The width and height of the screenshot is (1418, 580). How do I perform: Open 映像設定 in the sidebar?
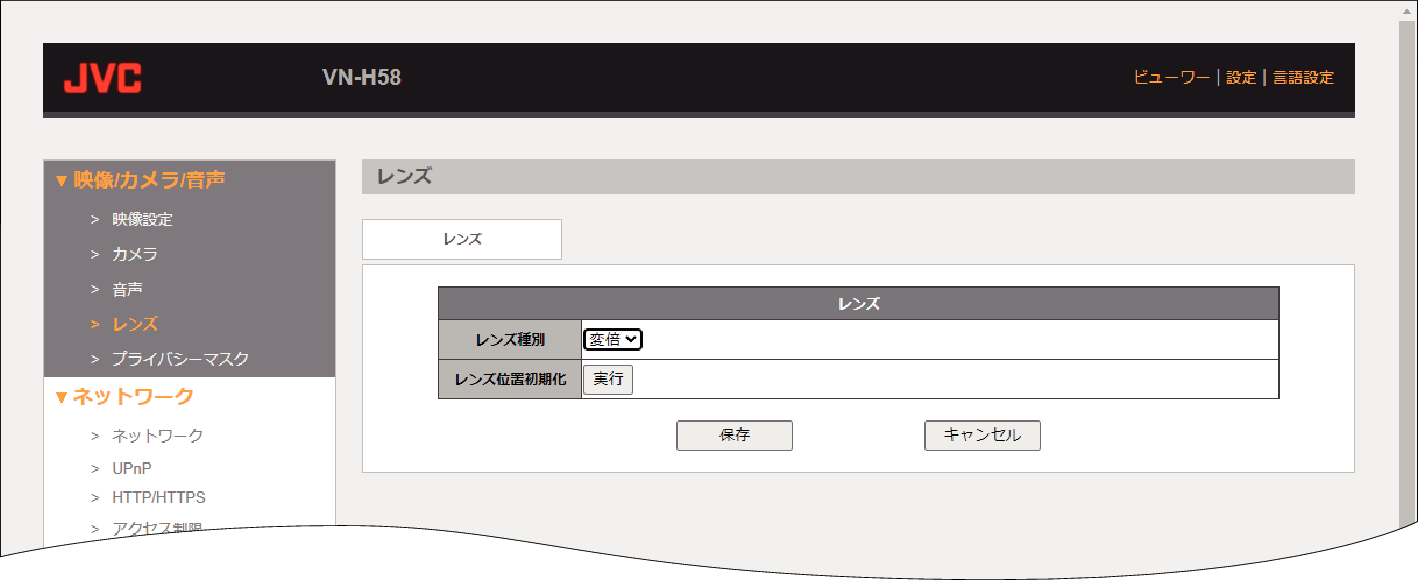(142, 219)
